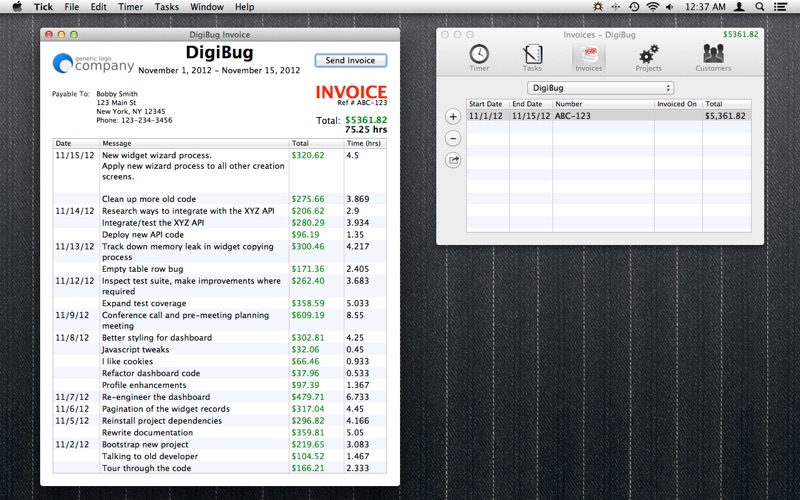Select invoice row ABC-123
Screen dimensions: 800x500
pos(609,116)
